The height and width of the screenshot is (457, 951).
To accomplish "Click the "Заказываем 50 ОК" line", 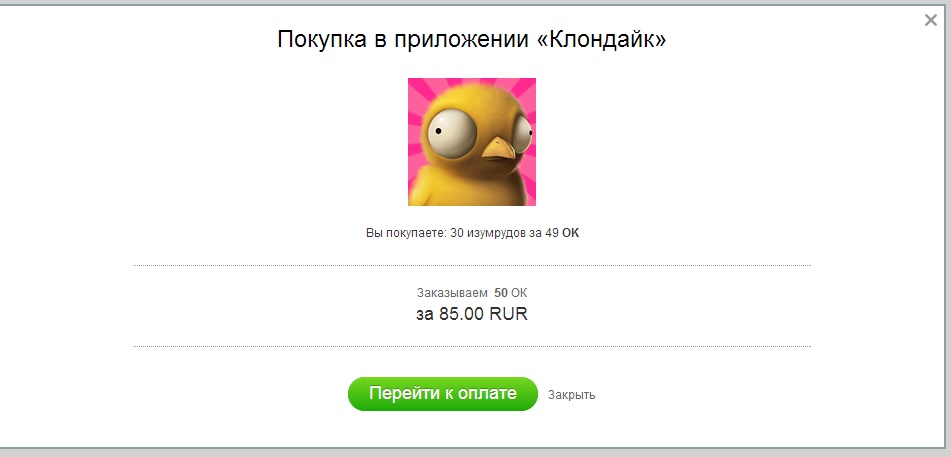I will click(472, 293).
